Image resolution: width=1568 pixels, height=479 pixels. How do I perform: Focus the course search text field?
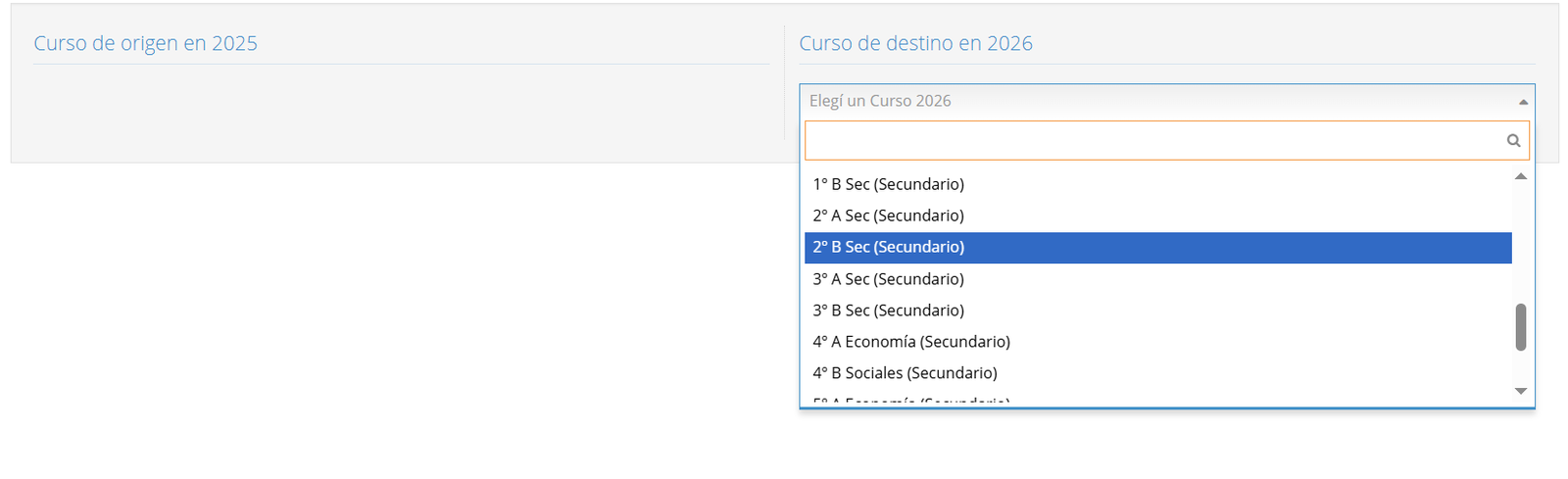coord(1151,141)
